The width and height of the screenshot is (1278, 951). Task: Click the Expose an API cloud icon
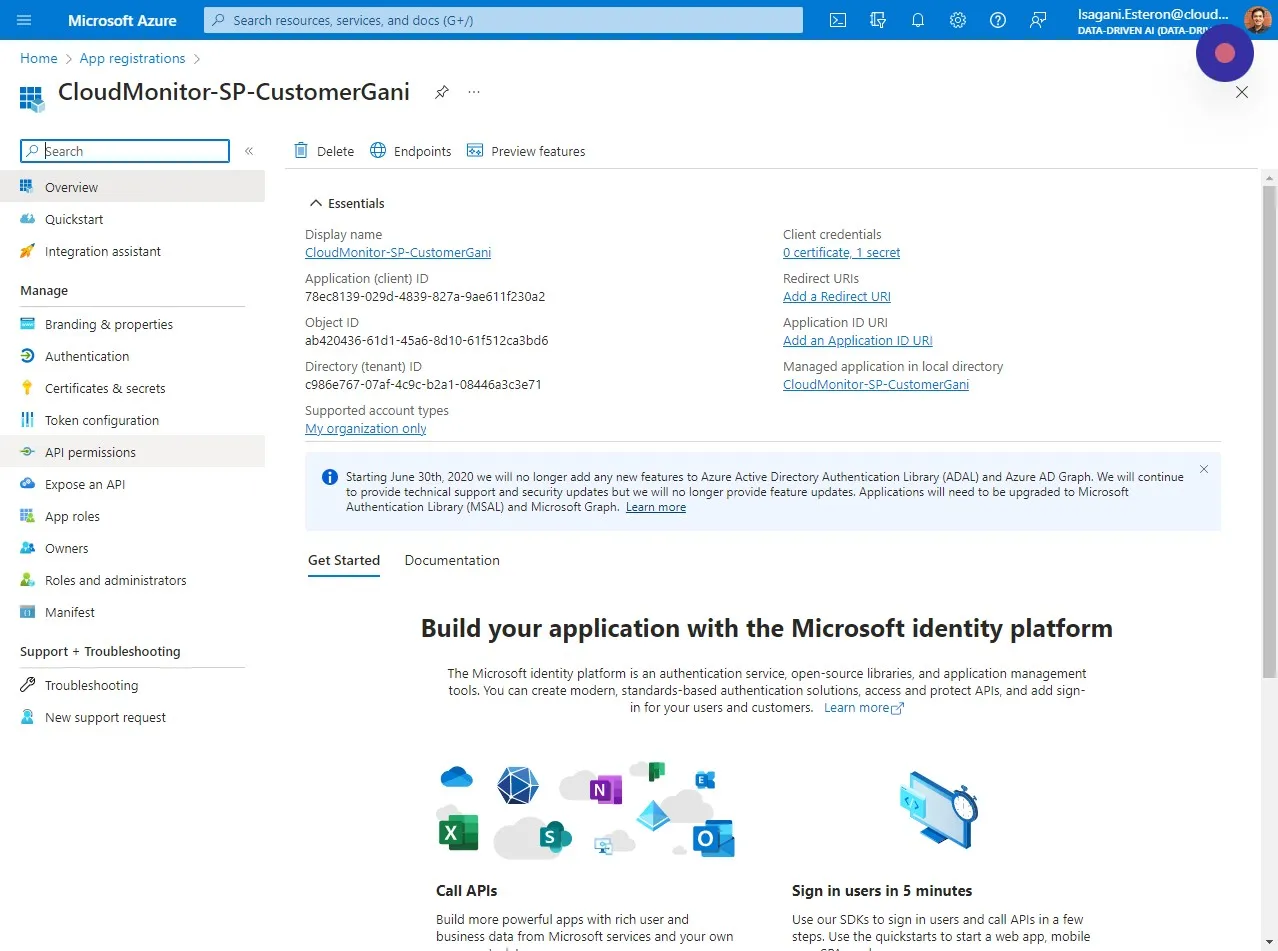(27, 484)
